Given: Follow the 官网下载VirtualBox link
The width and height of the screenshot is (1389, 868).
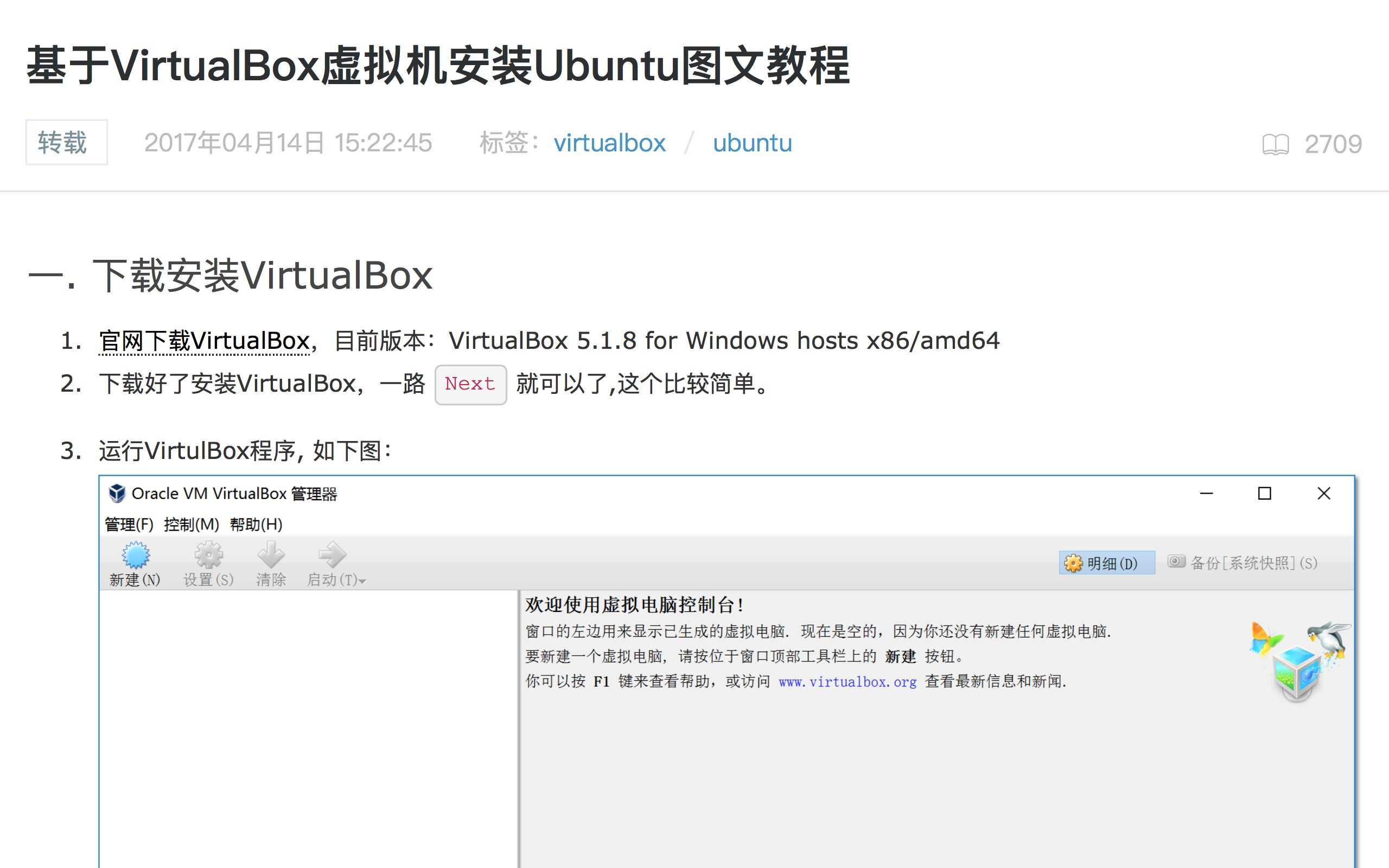Looking at the screenshot, I should 205,341.
